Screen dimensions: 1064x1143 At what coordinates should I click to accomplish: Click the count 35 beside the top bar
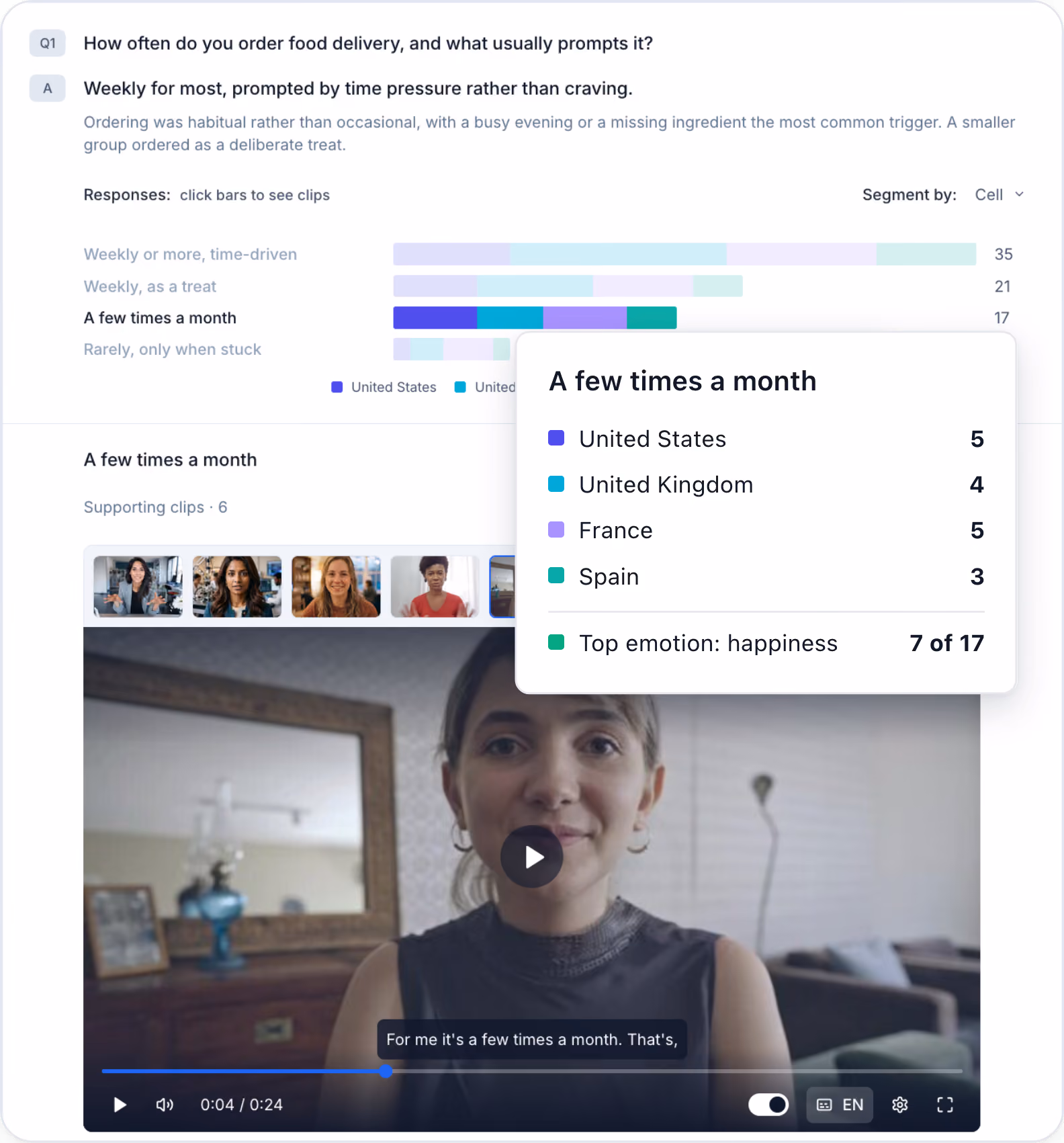1004,254
